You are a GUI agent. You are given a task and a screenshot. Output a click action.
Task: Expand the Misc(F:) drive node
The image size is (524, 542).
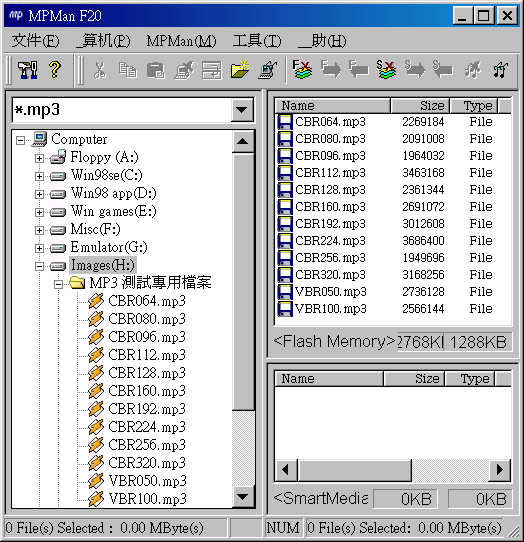pos(39,230)
